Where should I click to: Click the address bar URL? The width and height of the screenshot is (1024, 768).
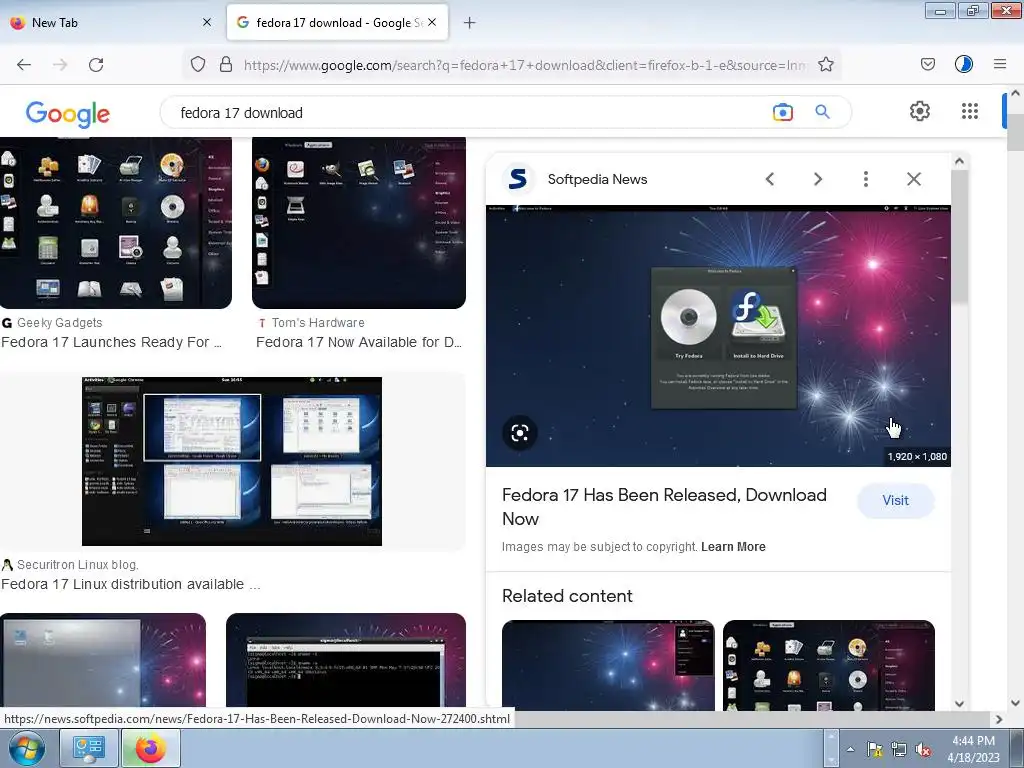[x=524, y=65]
